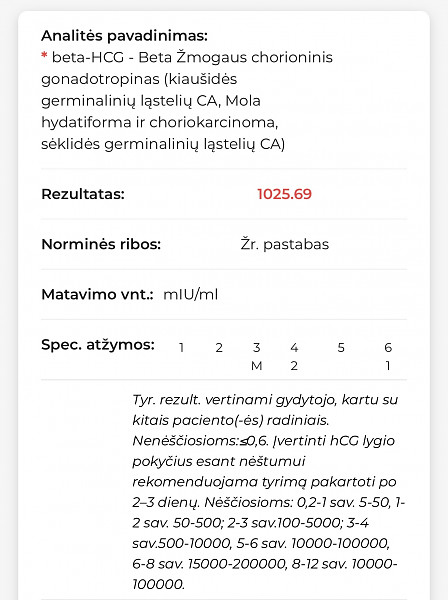This screenshot has height=600, width=448.
Task: Click the 'hydatiforma ir choriokarcinoma' description line
Action: click(160, 122)
